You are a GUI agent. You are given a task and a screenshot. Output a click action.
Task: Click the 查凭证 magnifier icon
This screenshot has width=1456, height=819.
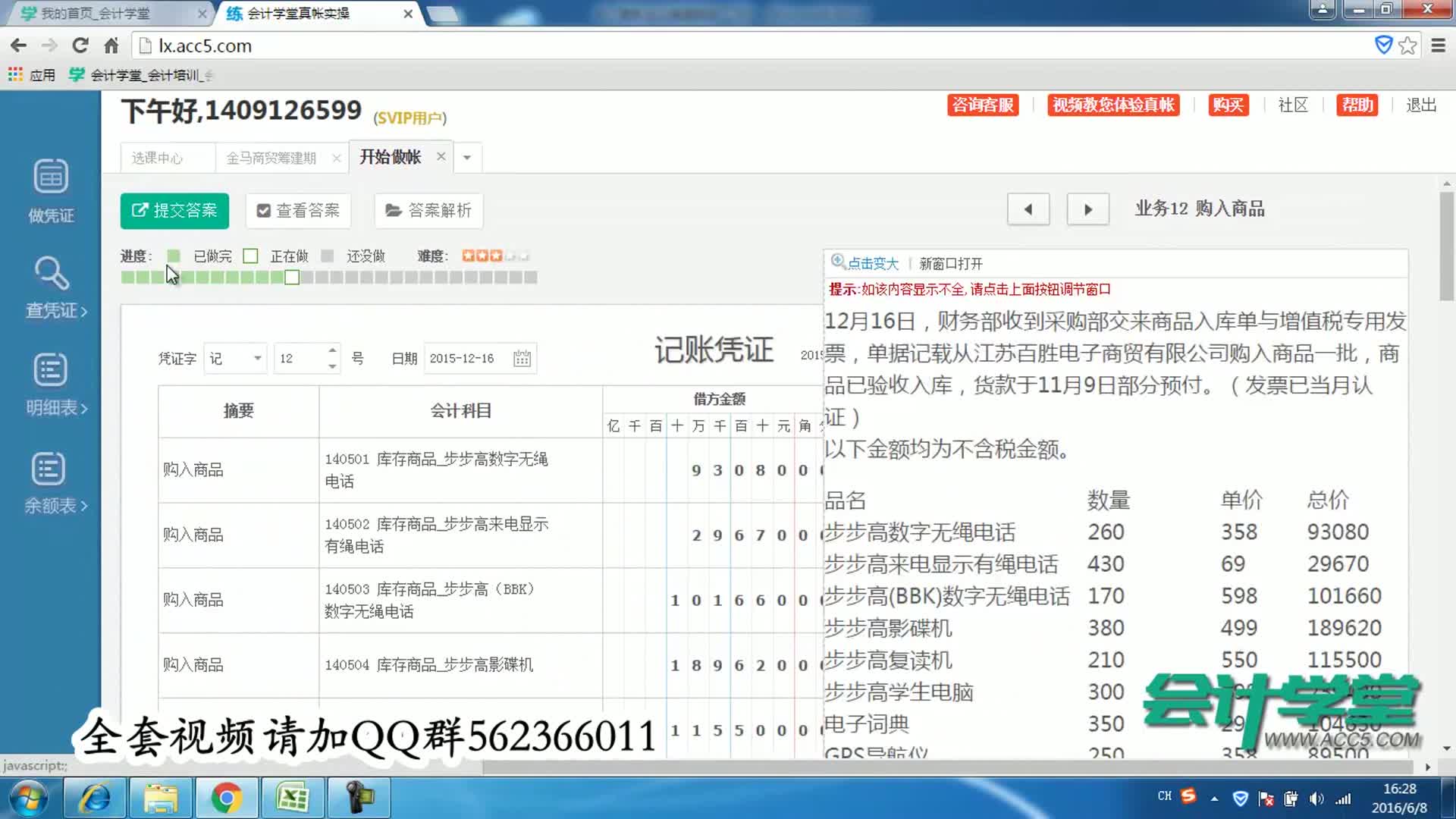[51, 274]
